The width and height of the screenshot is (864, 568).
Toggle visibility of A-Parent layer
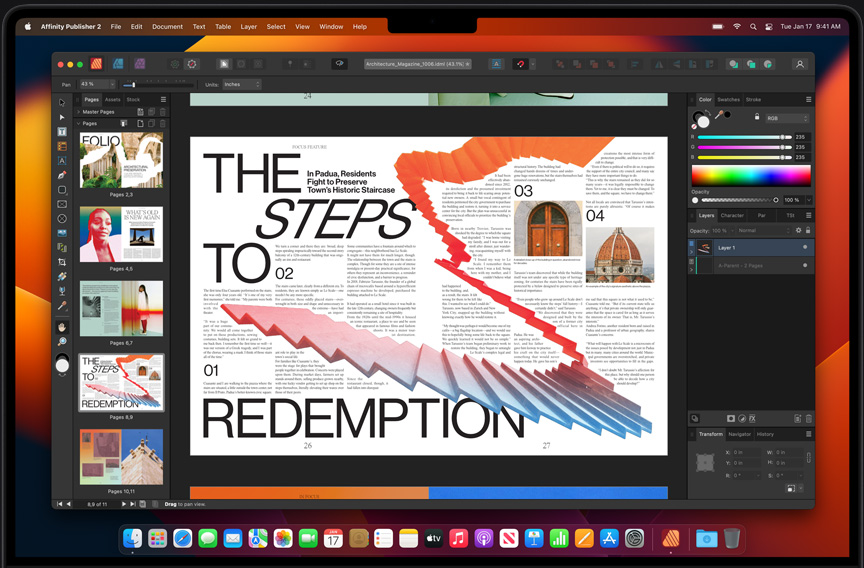coord(804,265)
